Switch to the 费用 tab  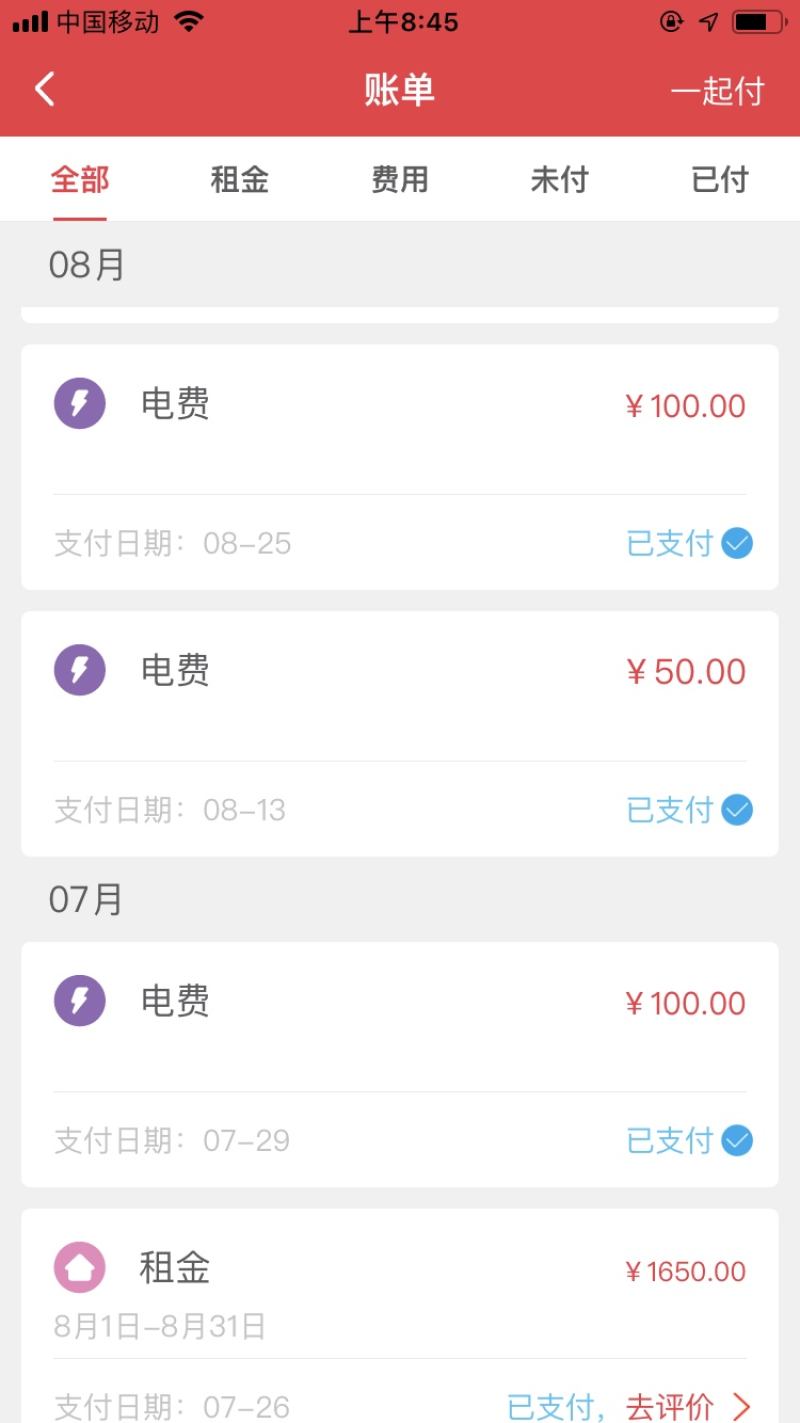(400, 180)
